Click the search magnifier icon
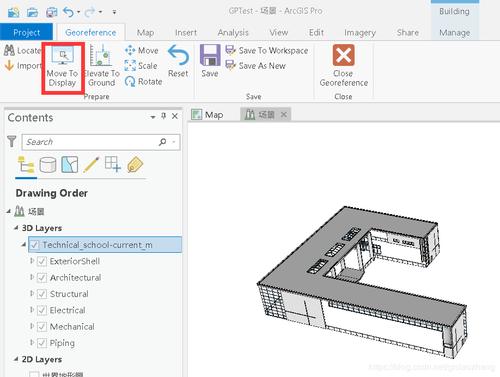The width and height of the screenshot is (500, 377). pos(162,142)
